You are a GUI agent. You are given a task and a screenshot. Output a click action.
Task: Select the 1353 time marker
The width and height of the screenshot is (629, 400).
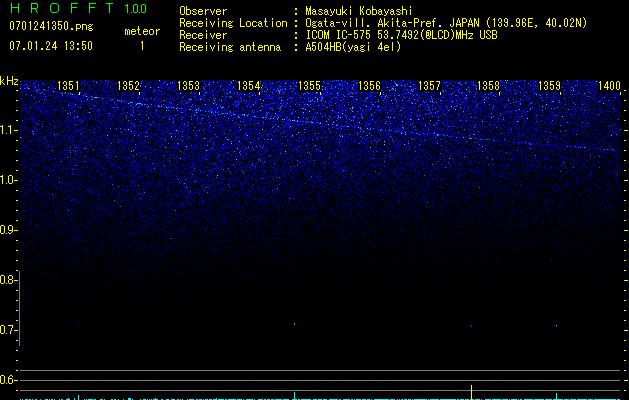coord(189,86)
